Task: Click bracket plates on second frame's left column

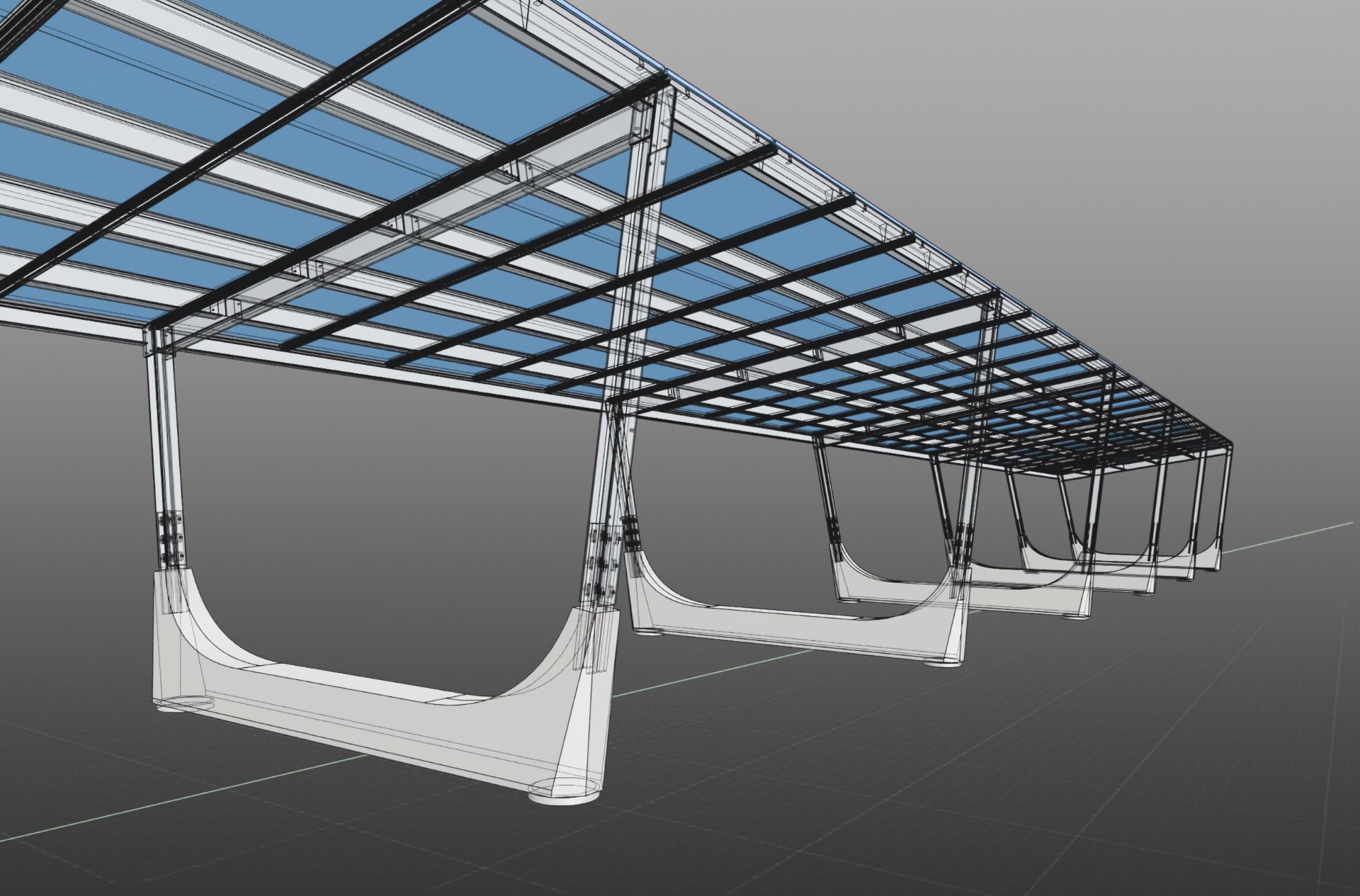Action: 630,531
